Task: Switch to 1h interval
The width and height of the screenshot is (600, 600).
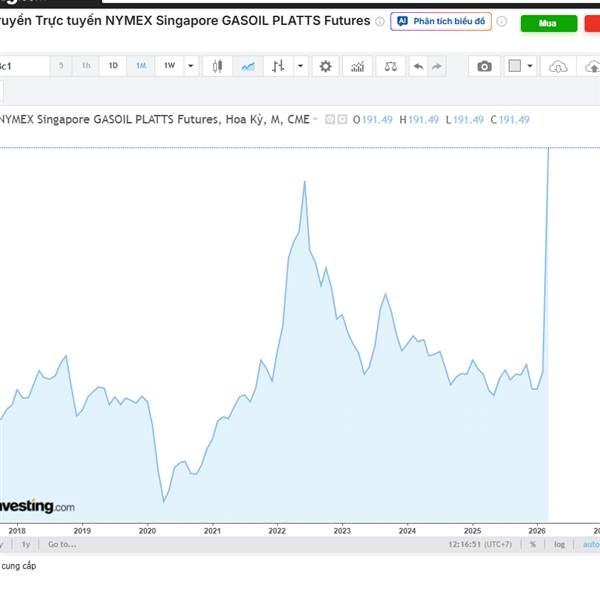Action: click(86, 66)
